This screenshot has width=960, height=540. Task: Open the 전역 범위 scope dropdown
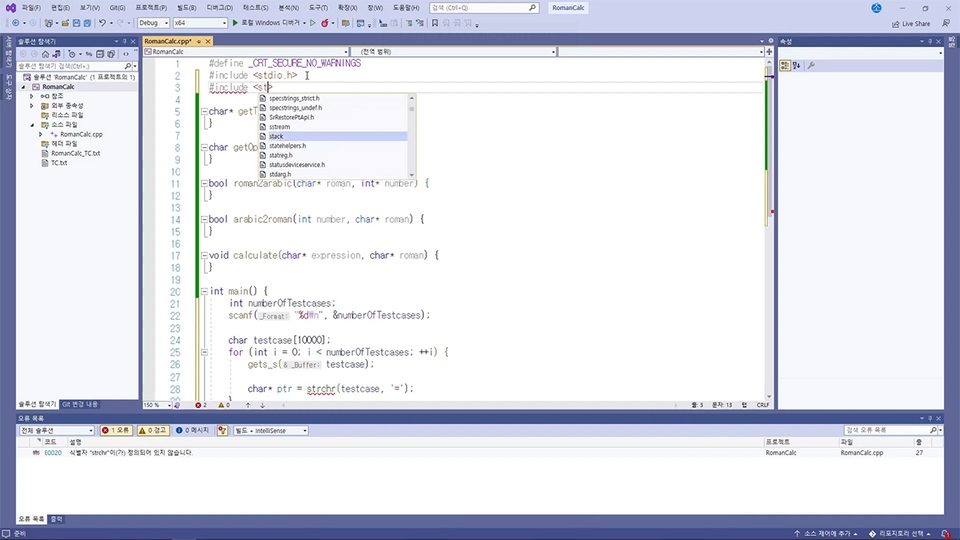pos(454,52)
